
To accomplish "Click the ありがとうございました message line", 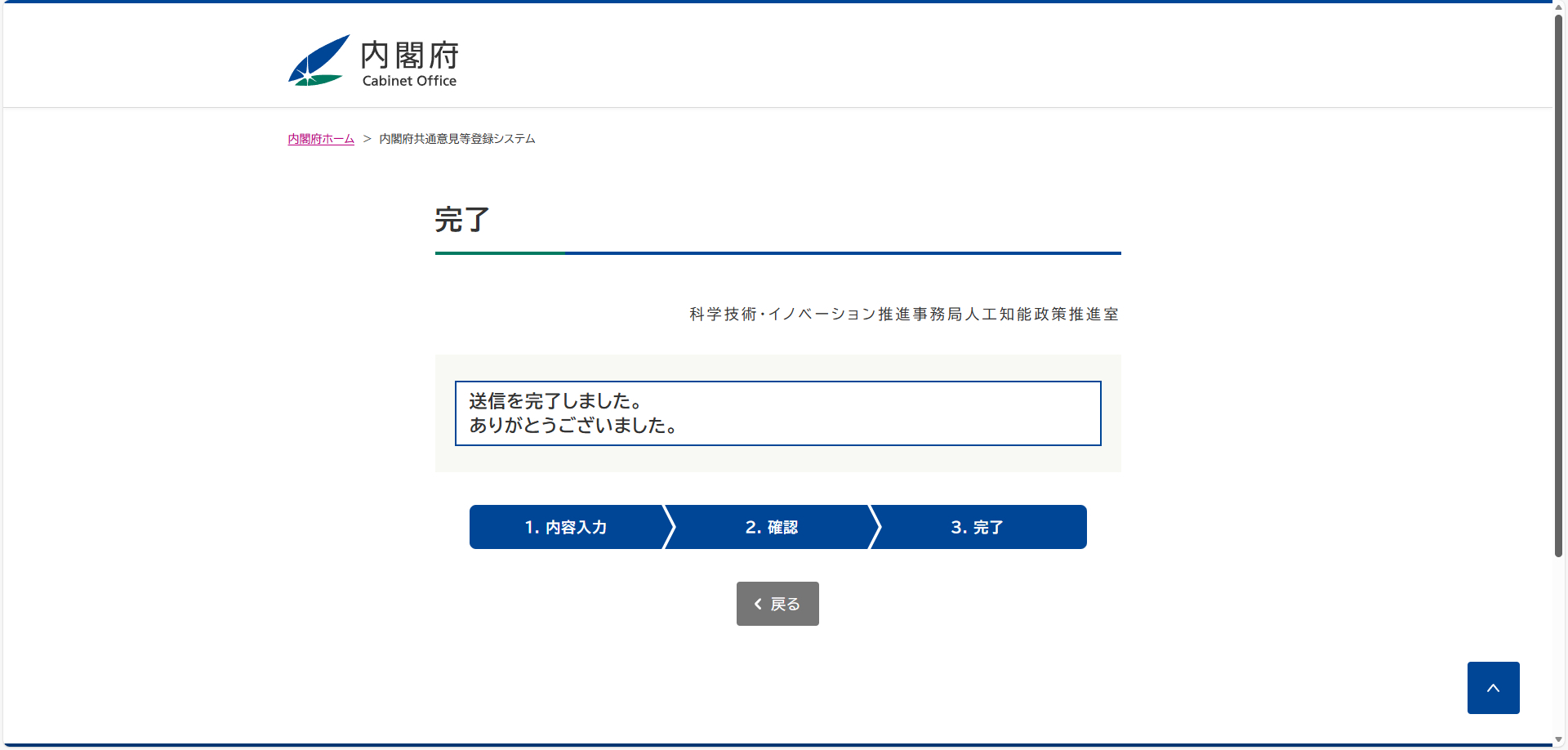I will coord(572,426).
